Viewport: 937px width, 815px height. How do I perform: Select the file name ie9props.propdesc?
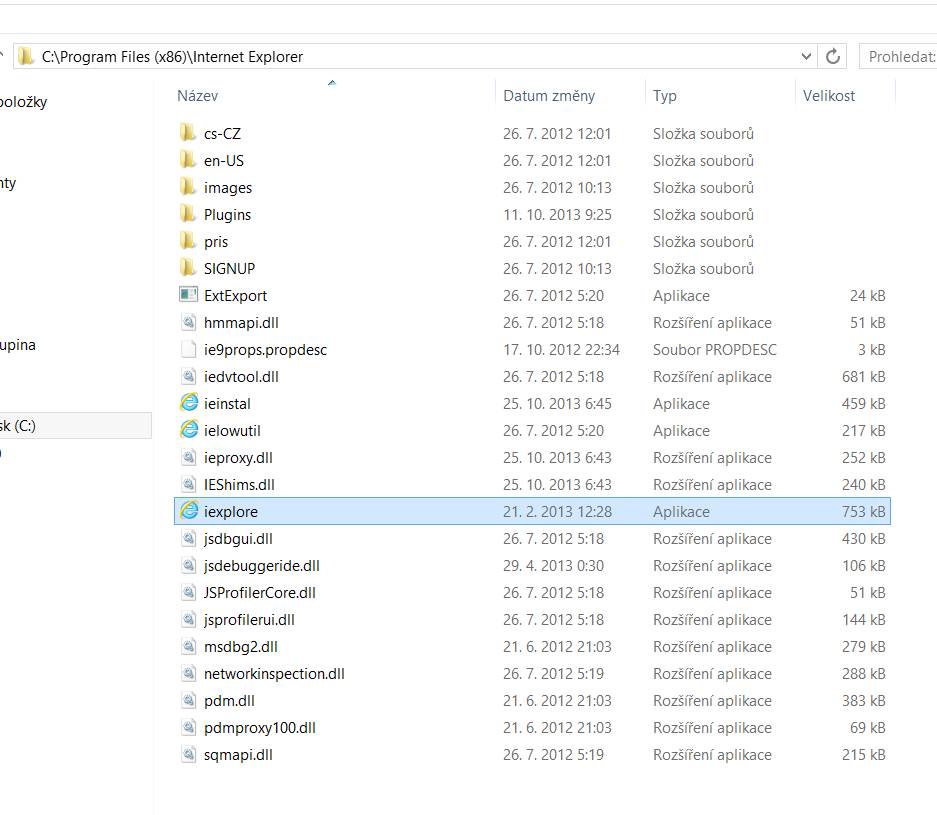point(265,350)
